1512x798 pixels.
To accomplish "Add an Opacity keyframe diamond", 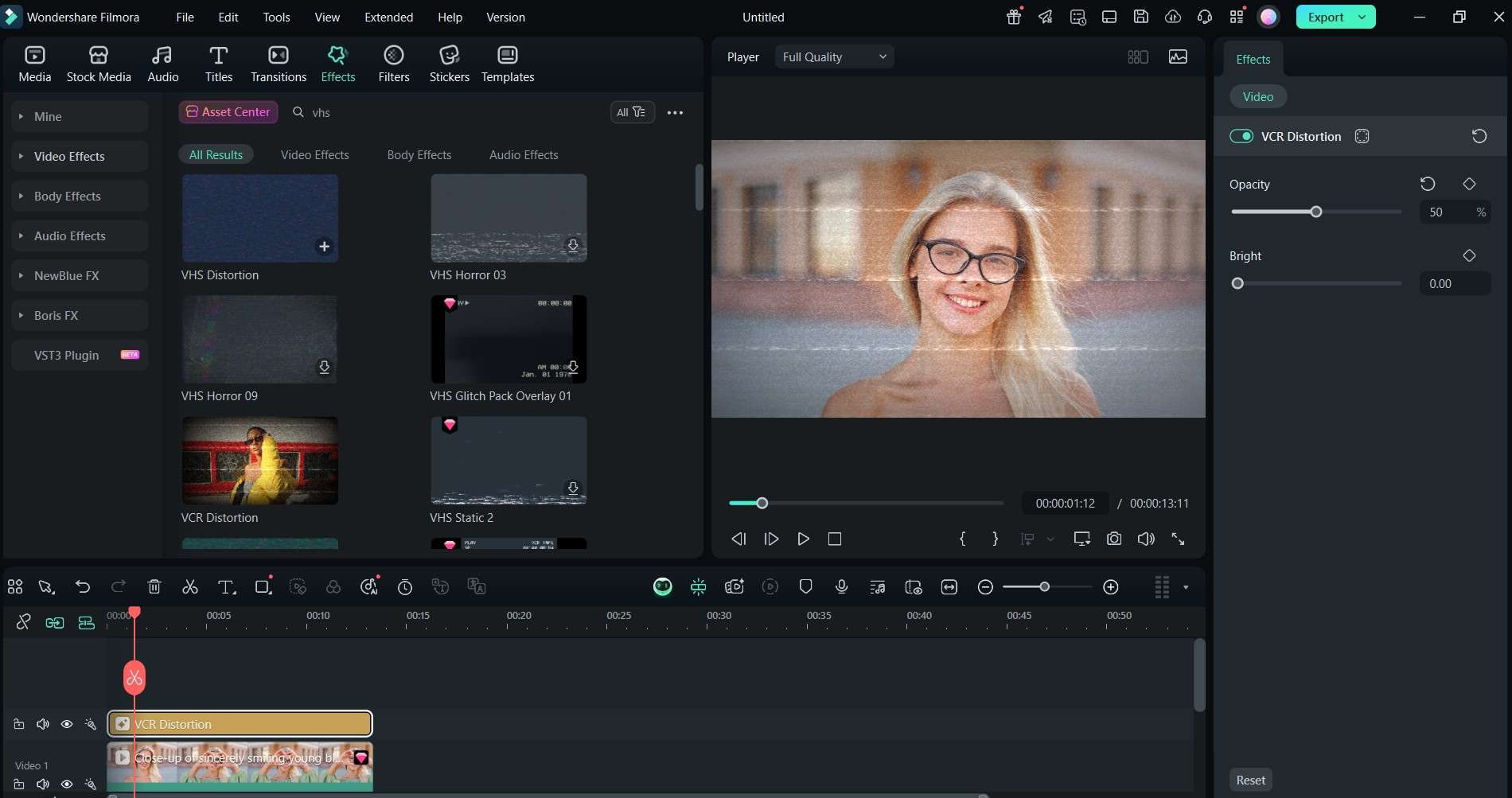I will (1469, 184).
